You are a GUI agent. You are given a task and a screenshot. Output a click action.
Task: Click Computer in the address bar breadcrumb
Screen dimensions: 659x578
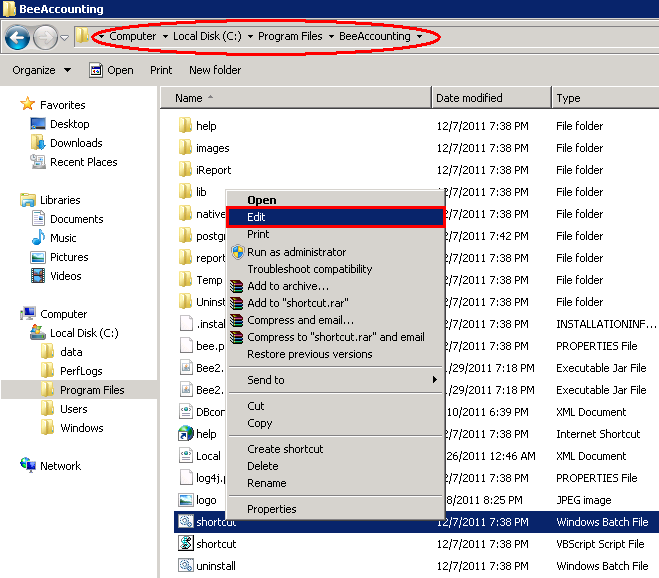pyautogui.click(x=132, y=36)
